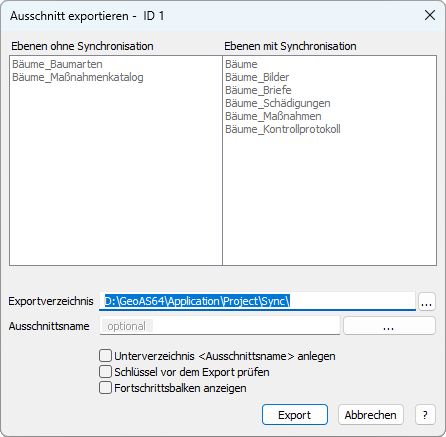This screenshot has height=437, width=446.
Task: Cancel with the Abbrechen button
Action: [371, 415]
